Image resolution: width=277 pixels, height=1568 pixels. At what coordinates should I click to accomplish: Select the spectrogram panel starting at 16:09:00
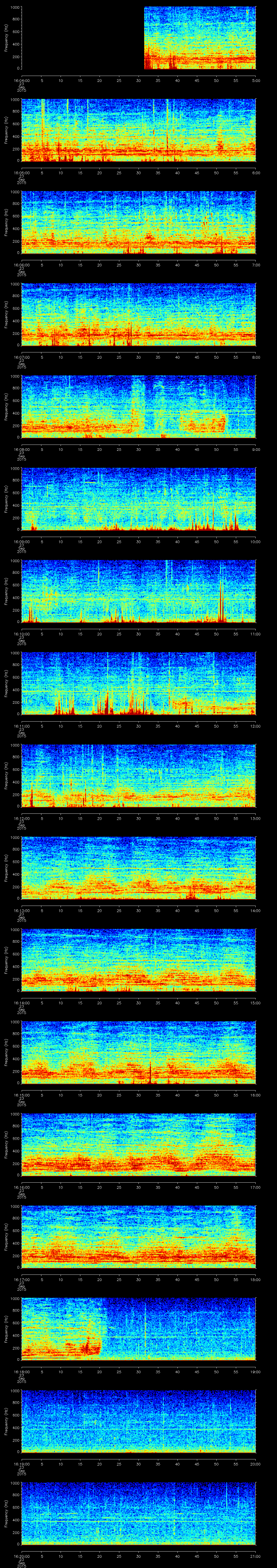139,499
